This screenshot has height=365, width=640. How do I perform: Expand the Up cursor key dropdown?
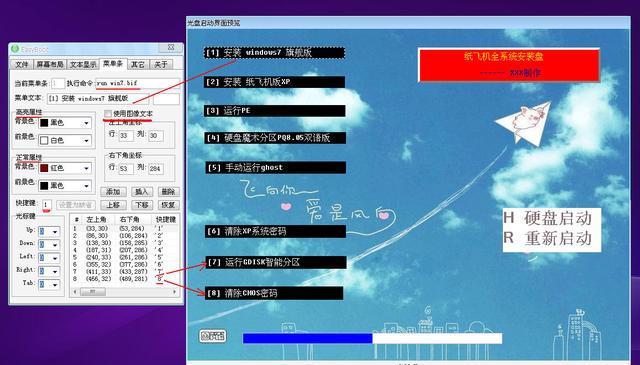[49, 231]
